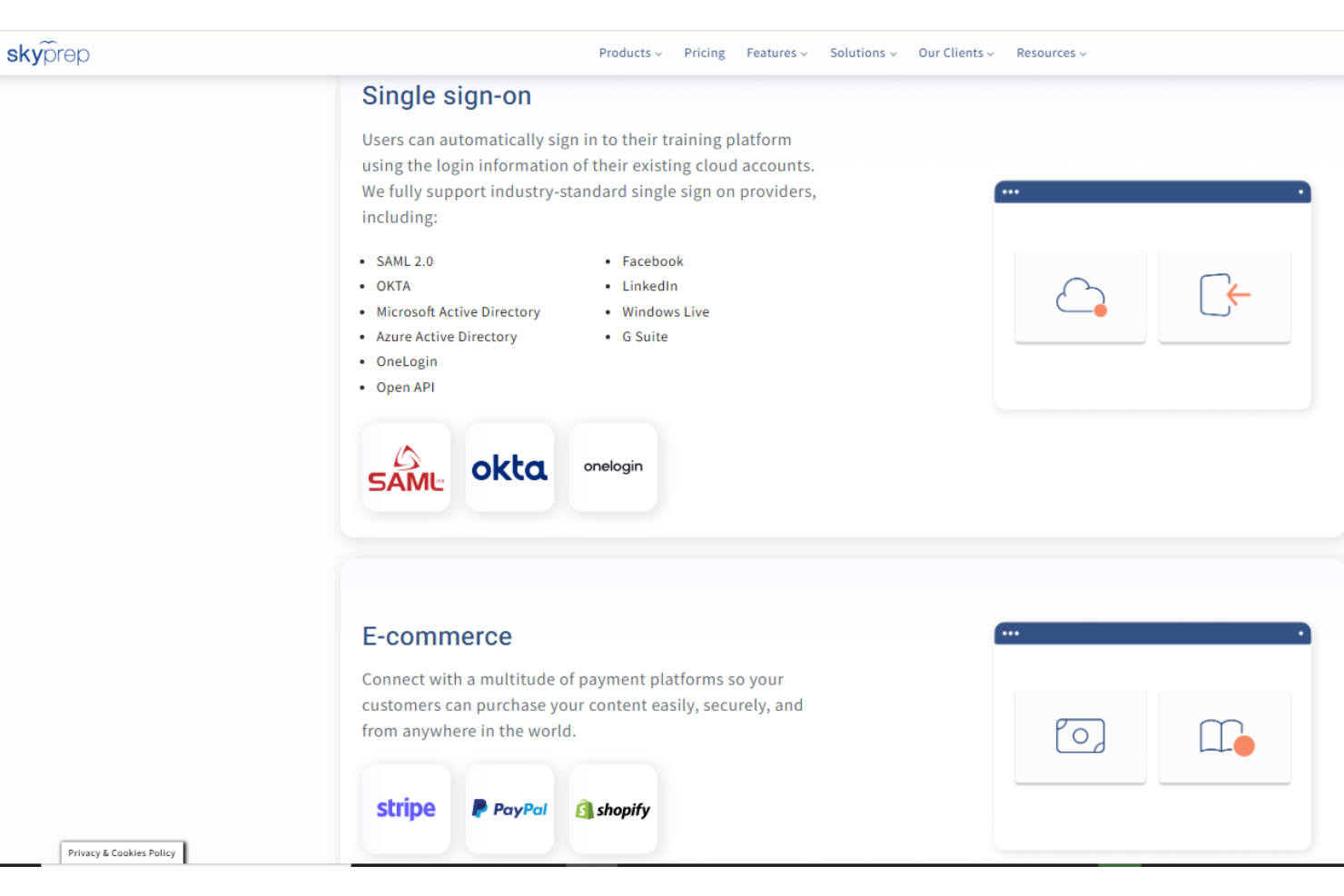Click the open book icon in the illustration

coord(1224,736)
